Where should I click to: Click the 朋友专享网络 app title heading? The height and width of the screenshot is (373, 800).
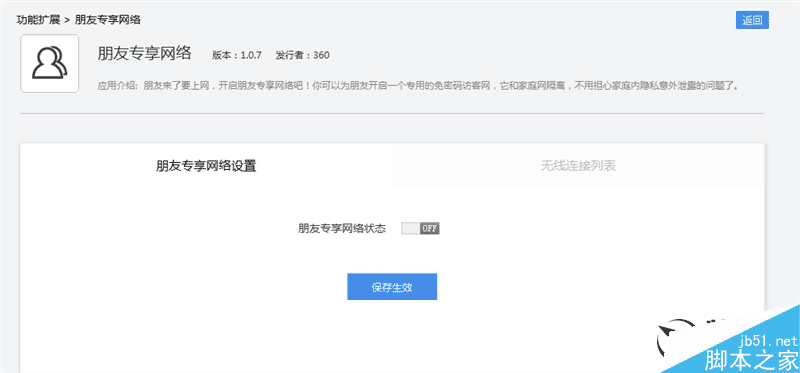(x=144, y=53)
